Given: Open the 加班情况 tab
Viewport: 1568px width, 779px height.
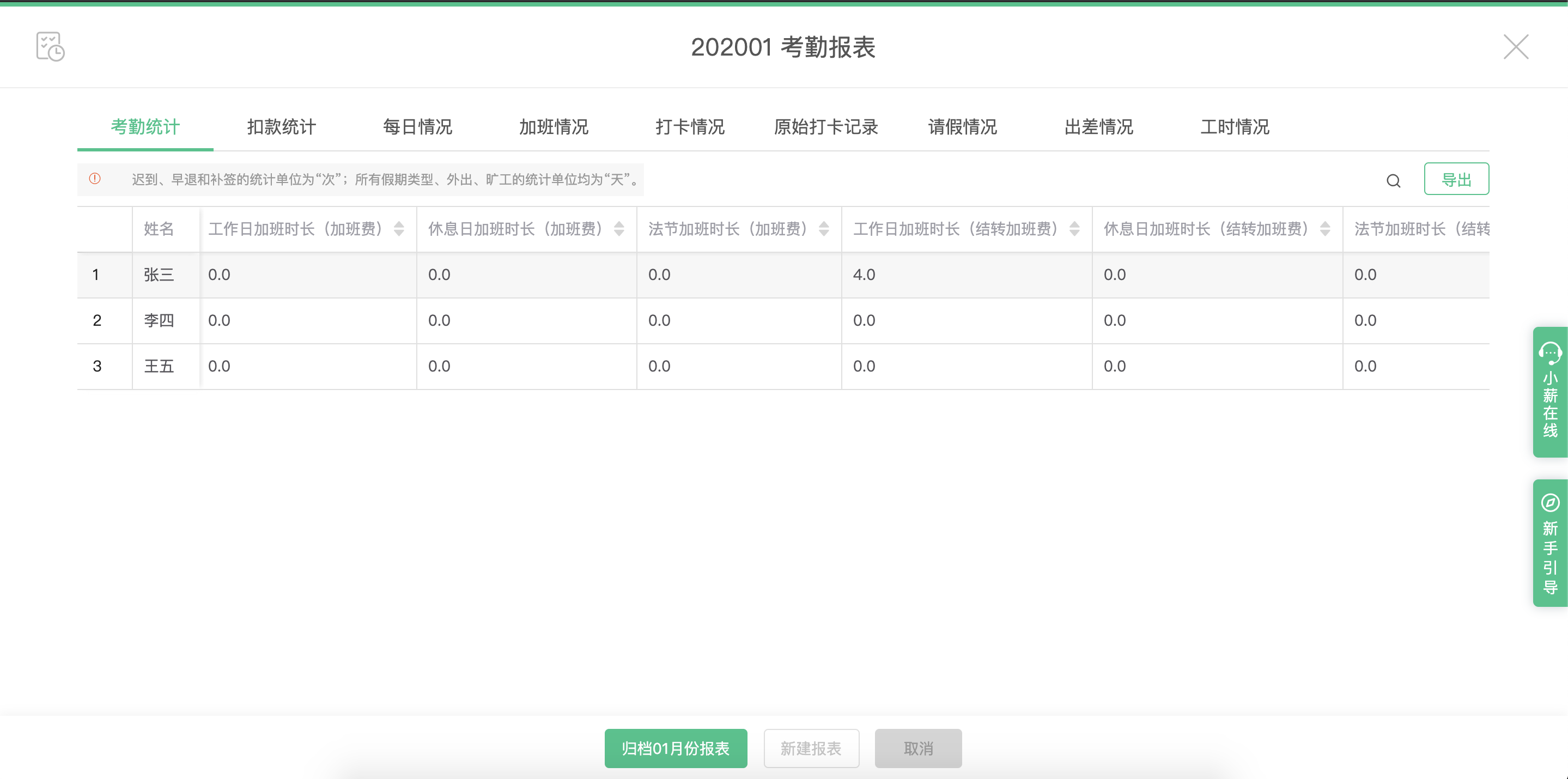Looking at the screenshot, I should [554, 126].
